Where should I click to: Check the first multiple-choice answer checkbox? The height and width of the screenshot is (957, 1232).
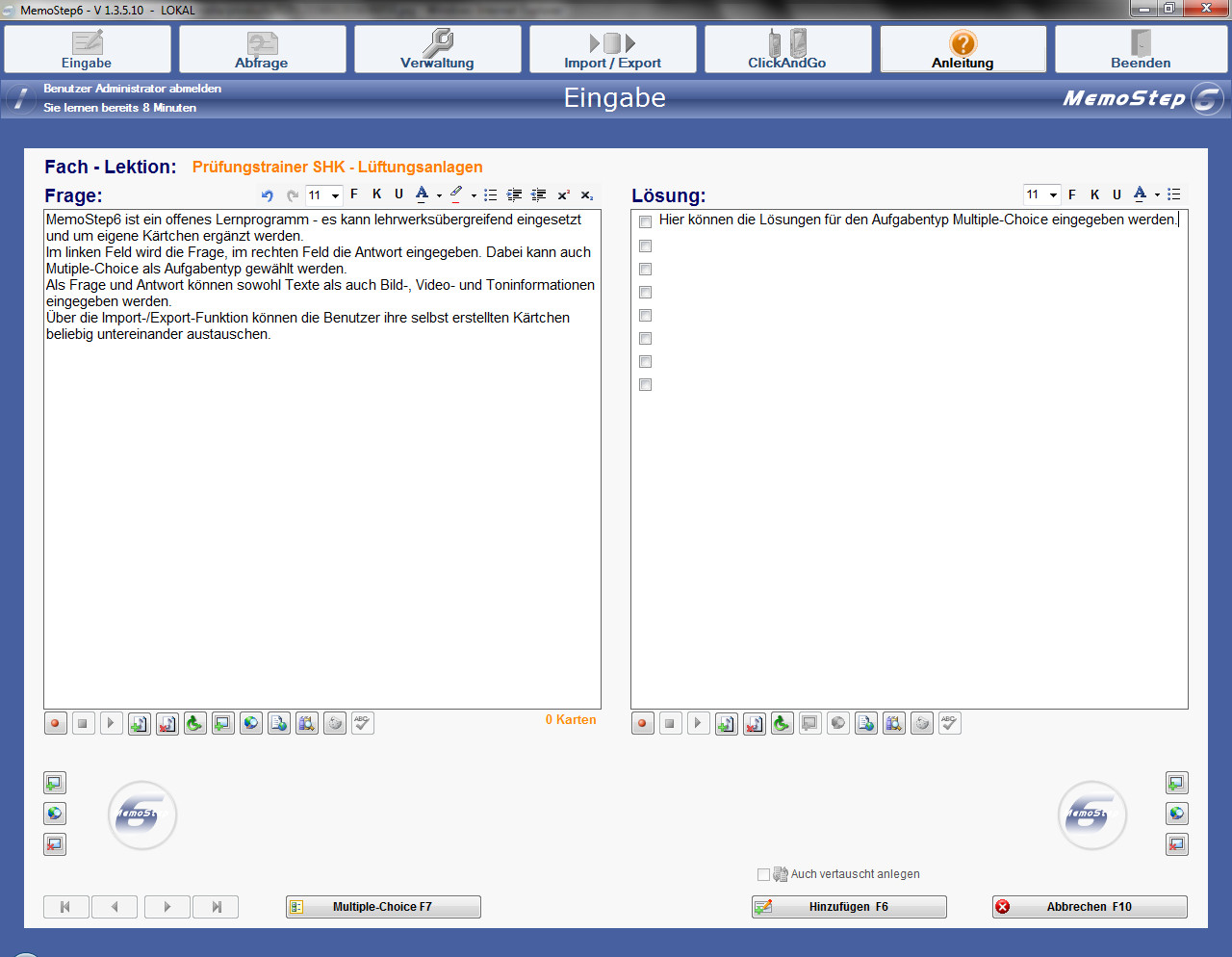[x=646, y=222]
